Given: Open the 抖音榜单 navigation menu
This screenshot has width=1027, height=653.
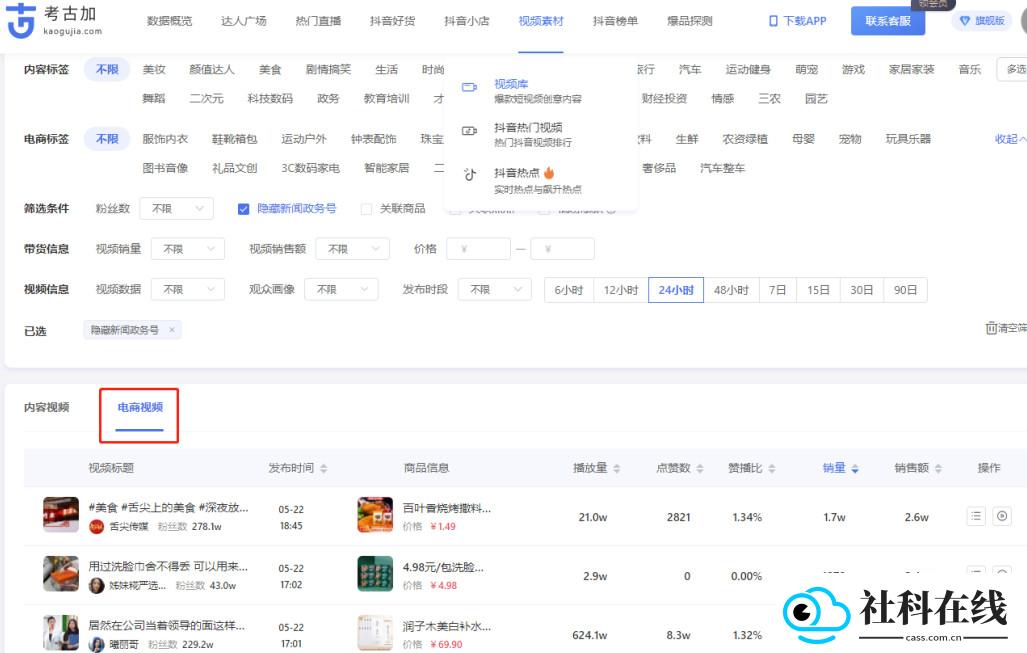Looking at the screenshot, I should click(615, 21).
